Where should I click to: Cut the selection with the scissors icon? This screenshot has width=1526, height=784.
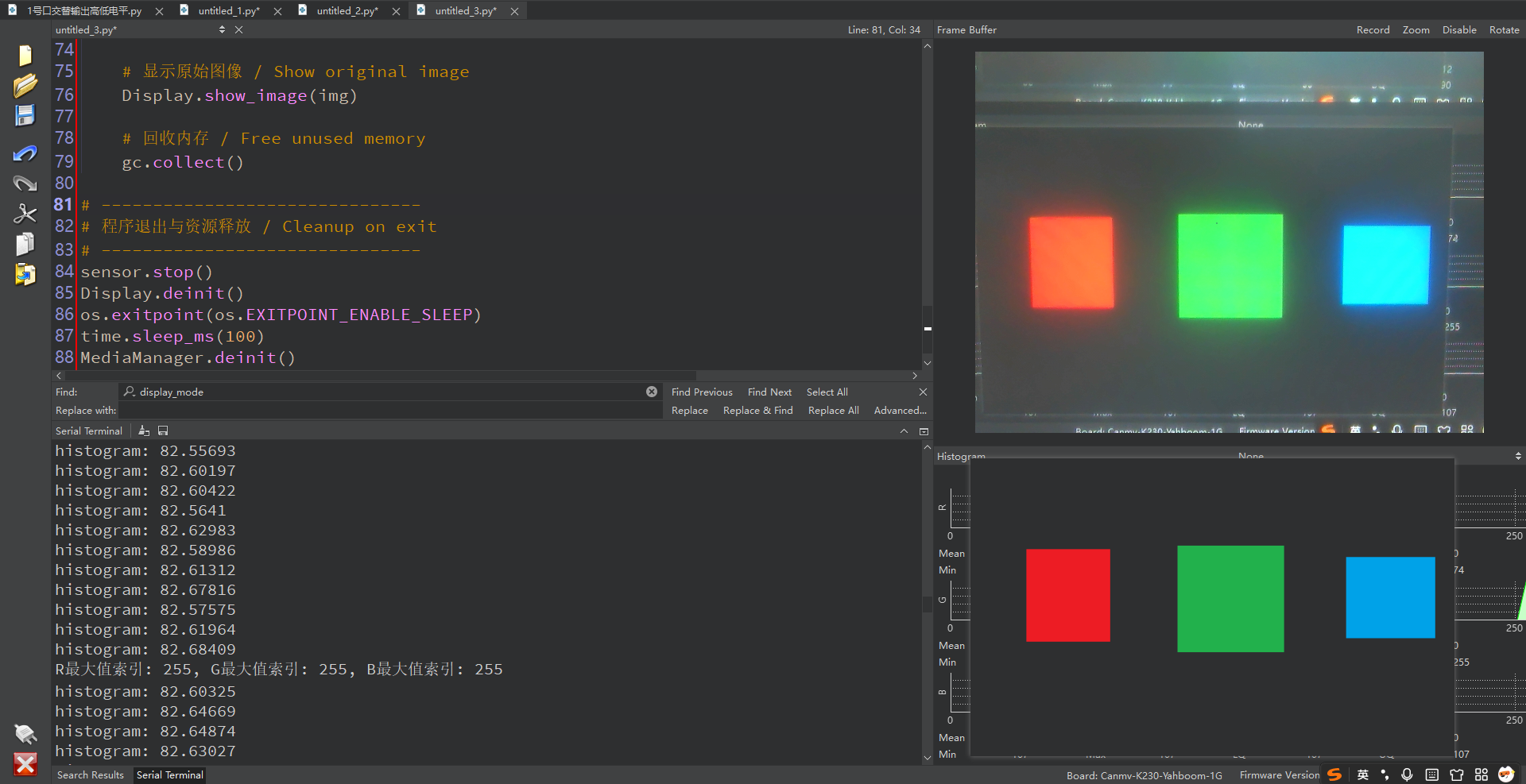(25, 213)
